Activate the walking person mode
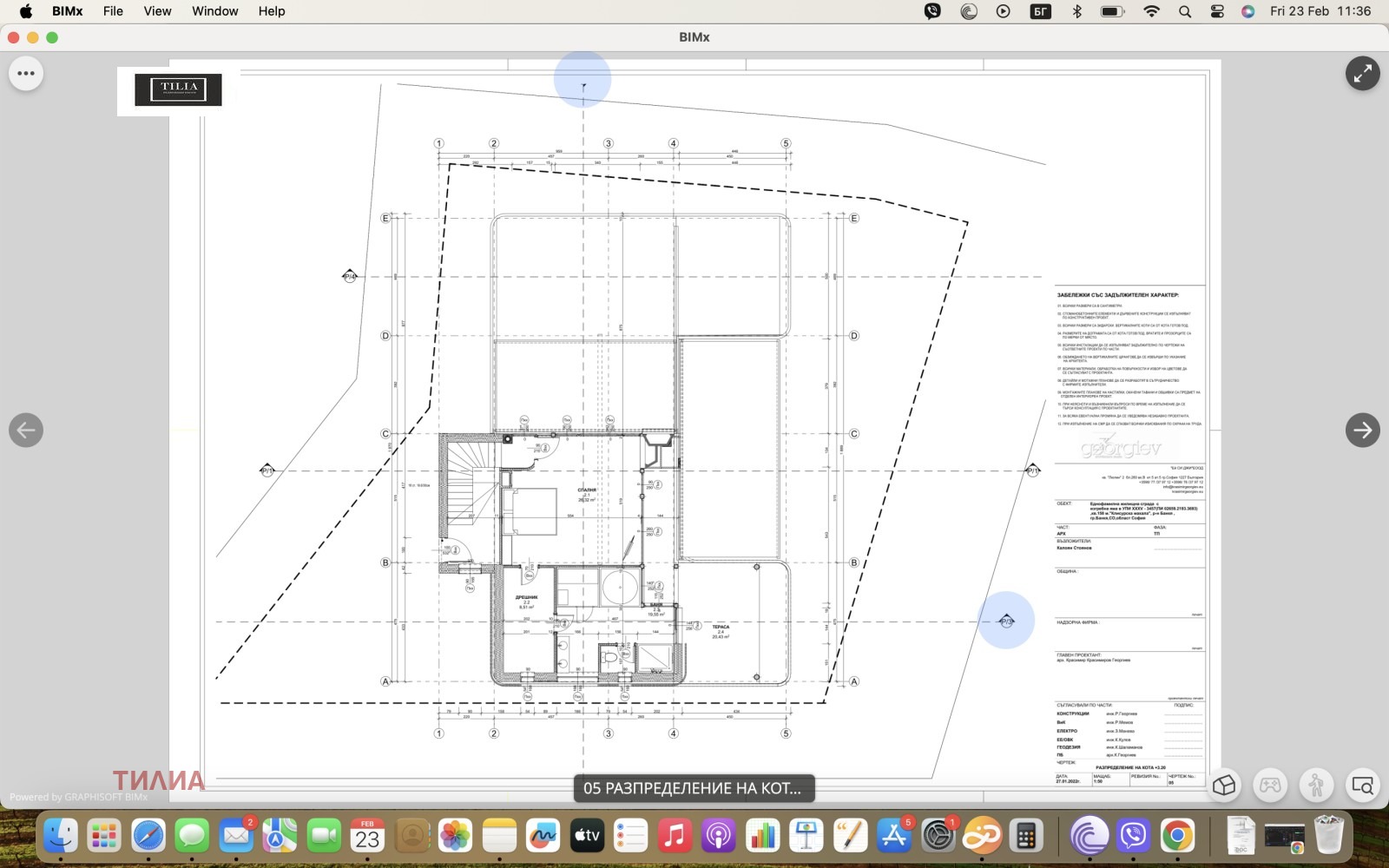The image size is (1389, 868). (1316, 786)
